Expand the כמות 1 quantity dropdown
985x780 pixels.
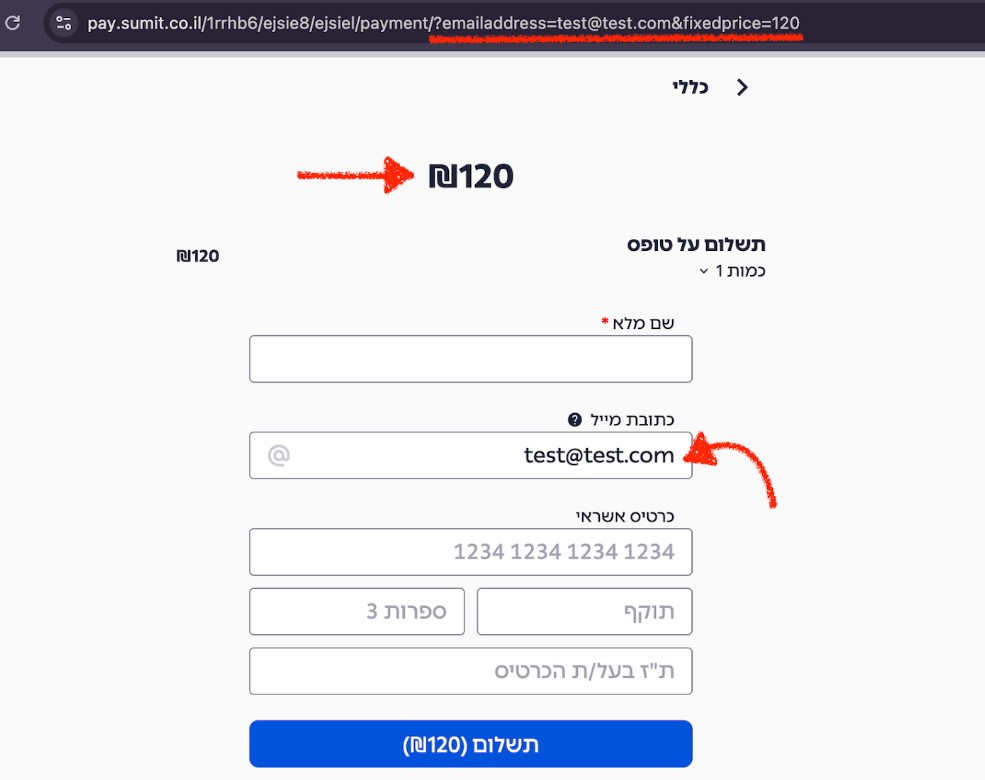point(732,271)
